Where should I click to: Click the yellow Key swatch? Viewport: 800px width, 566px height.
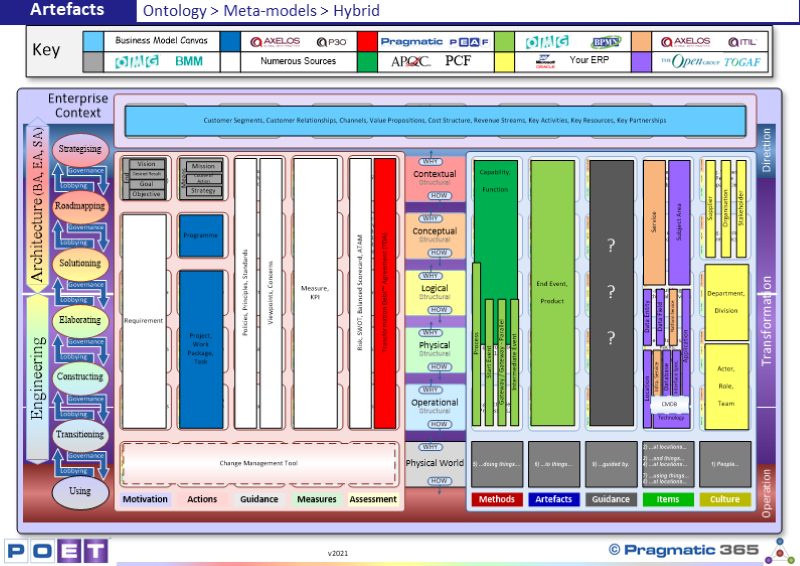pyautogui.click(x=504, y=61)
